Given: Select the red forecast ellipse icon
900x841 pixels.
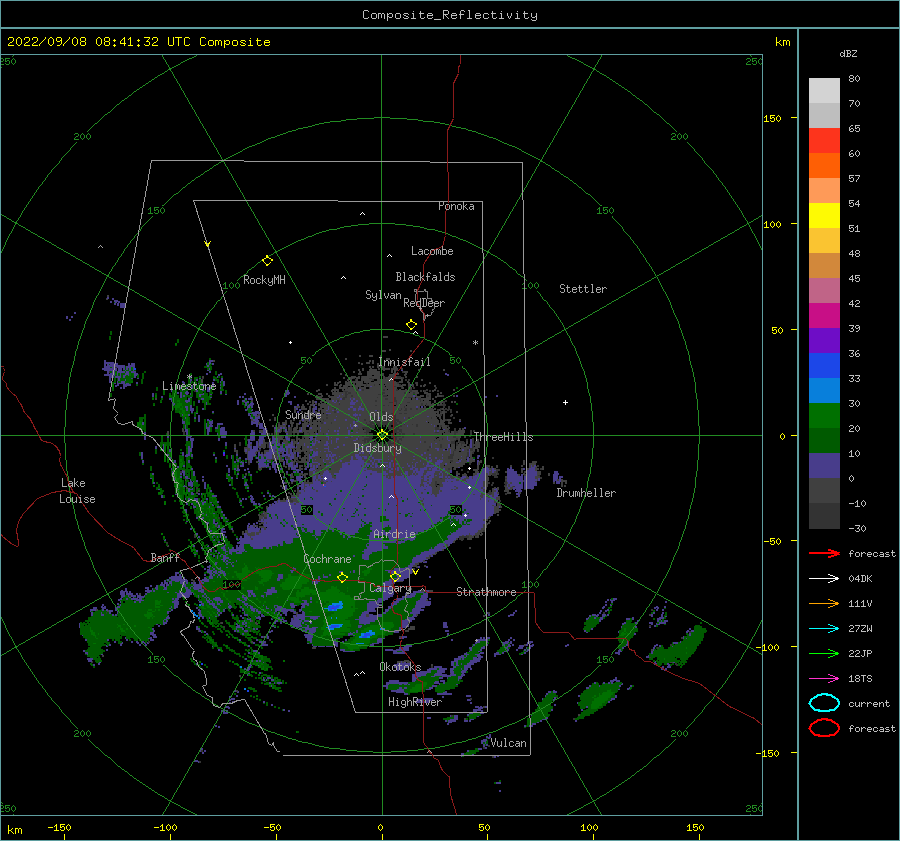Looking at the screenshot, I should coord(824,728).
